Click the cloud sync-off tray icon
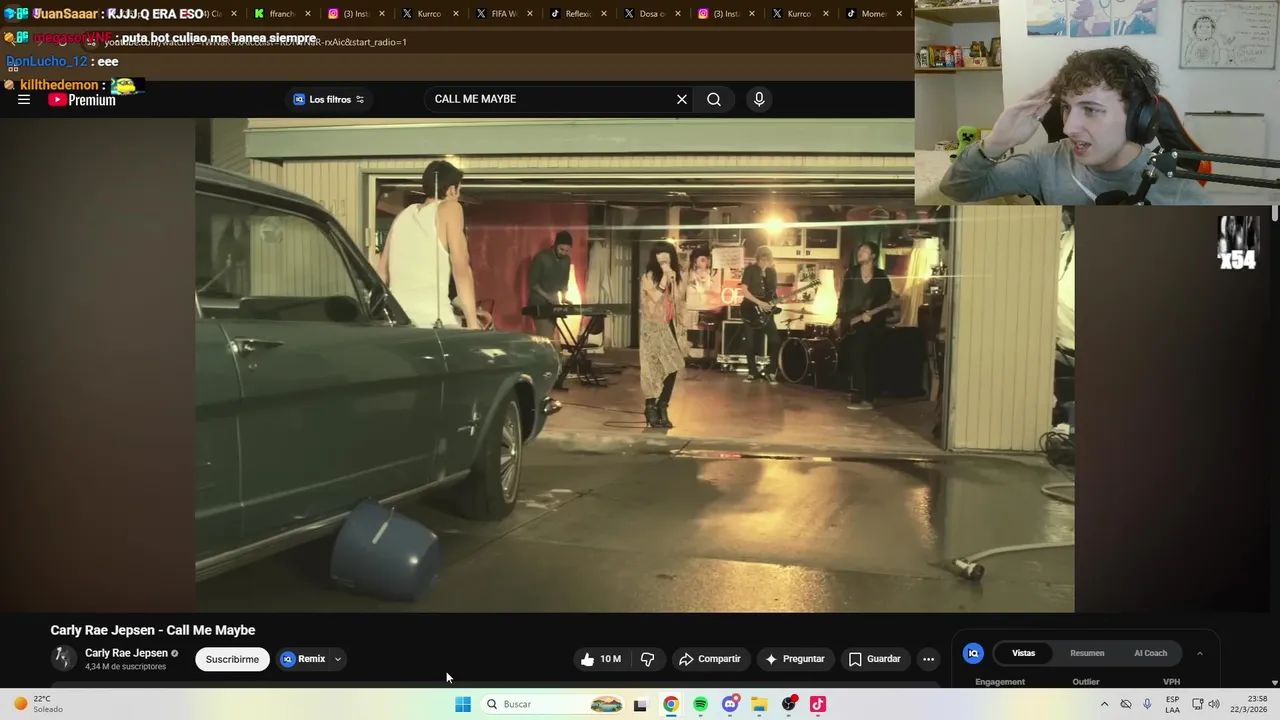 pyautogui.click(x=1126, y=704)
